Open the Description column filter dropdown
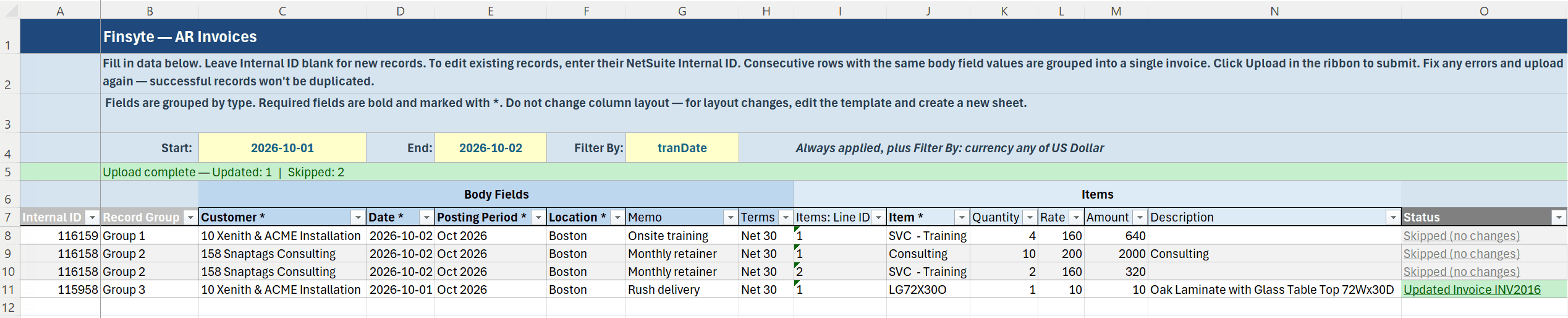 [1393, 217]
